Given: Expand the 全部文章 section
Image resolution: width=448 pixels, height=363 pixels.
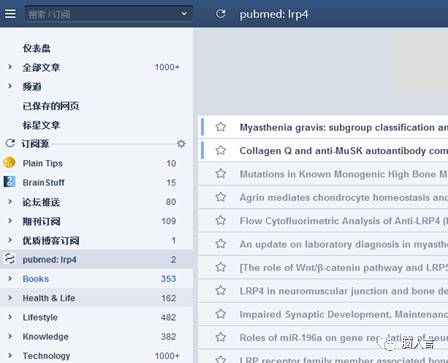Looking at the screenshot, I should point(10,67).
